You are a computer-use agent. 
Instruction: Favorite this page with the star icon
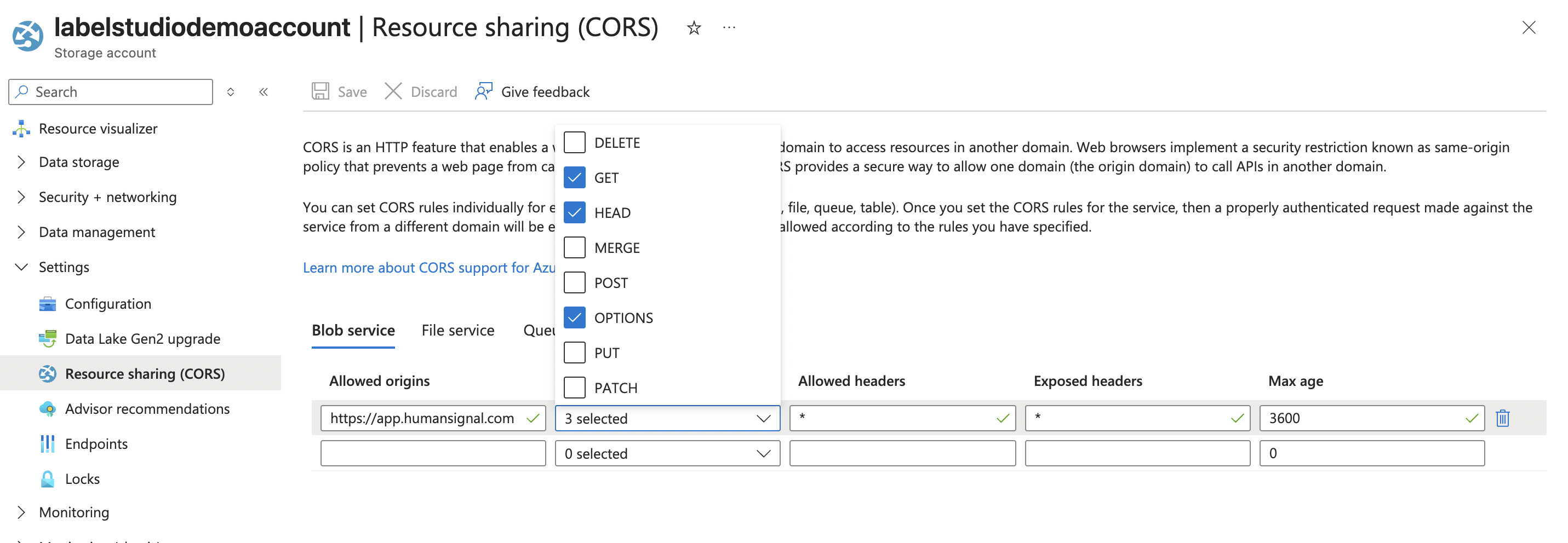coord(693,28)
